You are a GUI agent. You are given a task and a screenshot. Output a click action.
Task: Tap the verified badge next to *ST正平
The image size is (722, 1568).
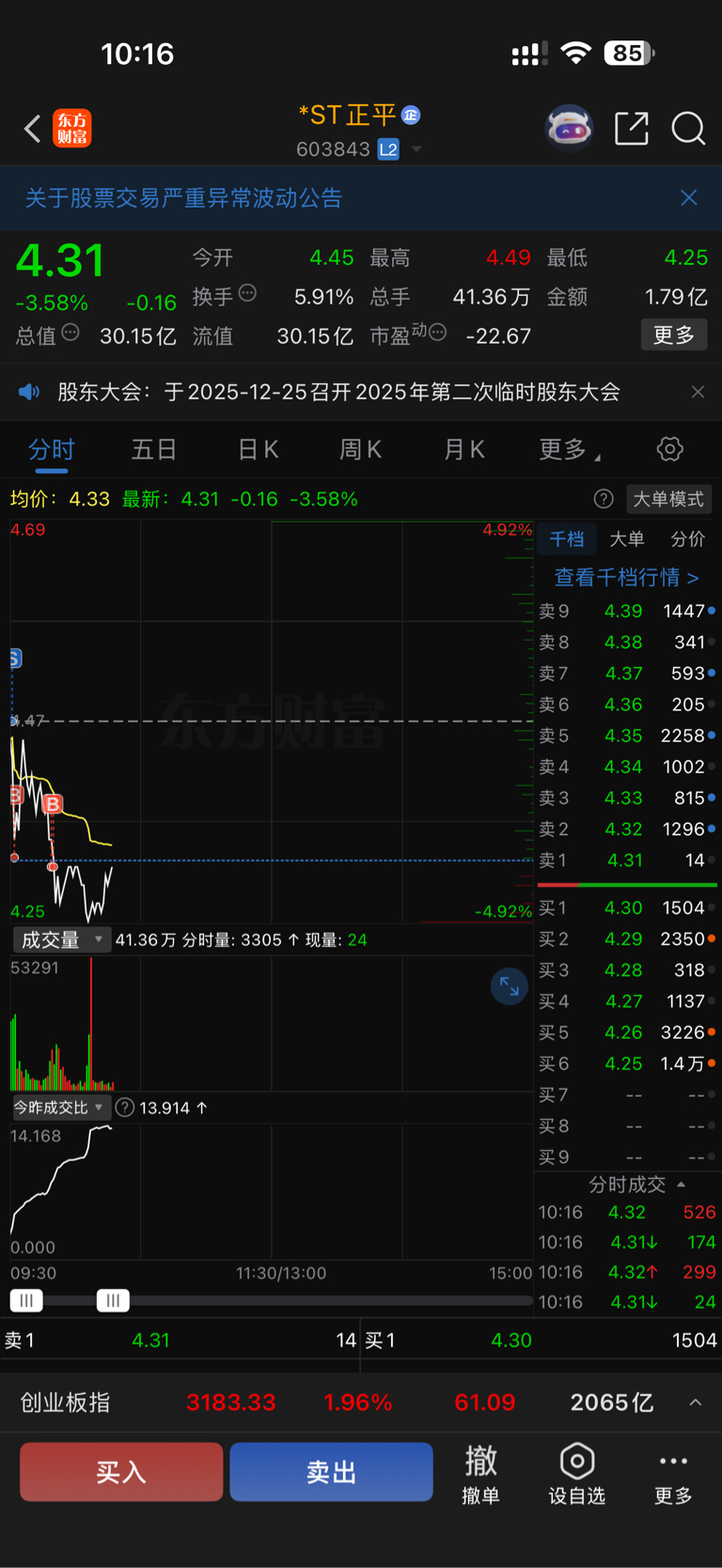click(411, 115)
